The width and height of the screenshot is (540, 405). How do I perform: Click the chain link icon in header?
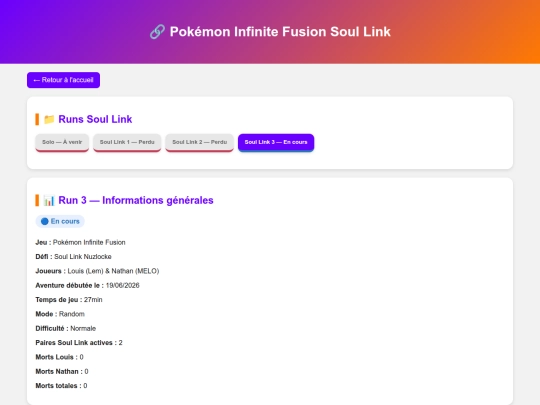tap(157, 32)
